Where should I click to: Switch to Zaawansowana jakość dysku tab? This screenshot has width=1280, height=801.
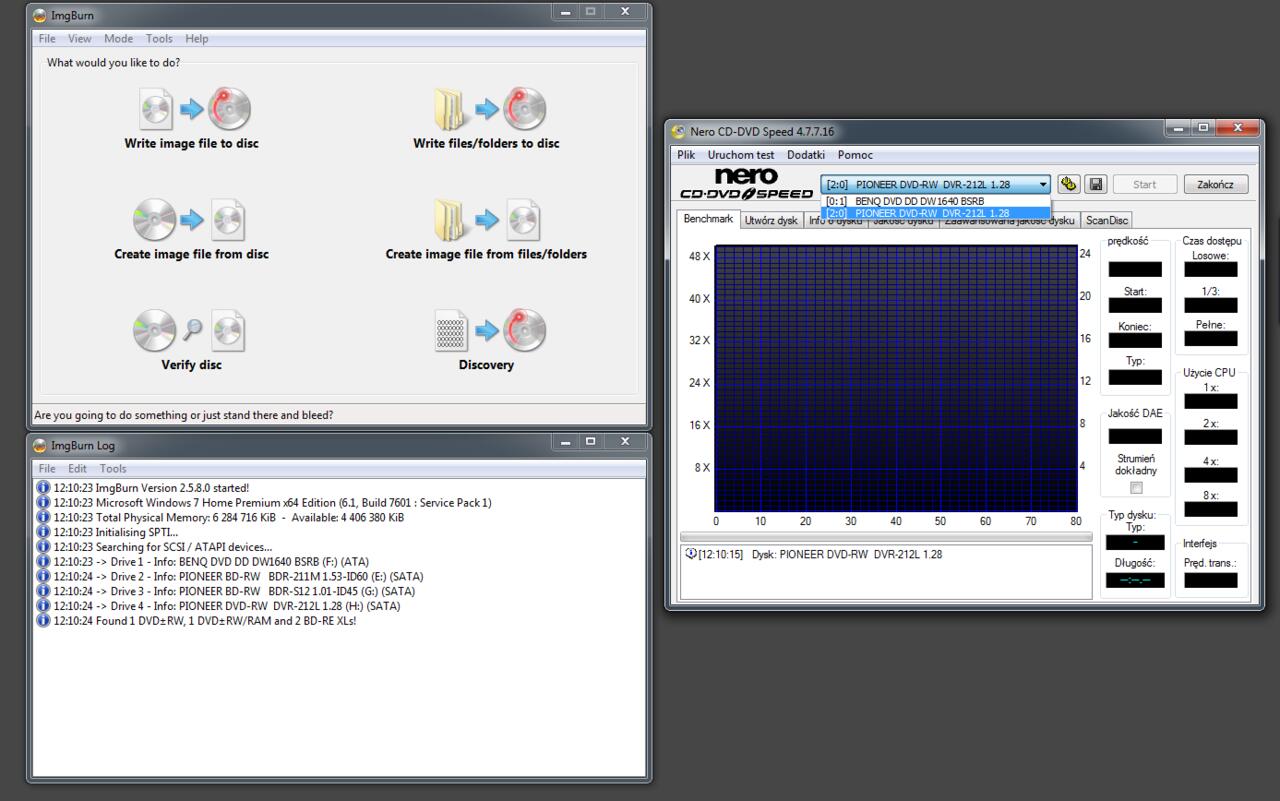pyautogui.click(x=1010, y=221)
